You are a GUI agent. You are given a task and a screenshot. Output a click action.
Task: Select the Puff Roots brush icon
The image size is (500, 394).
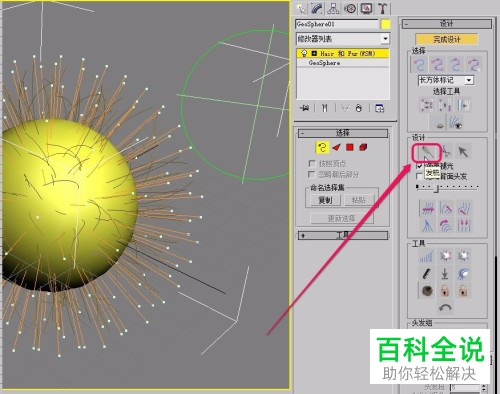pos(464,207)
